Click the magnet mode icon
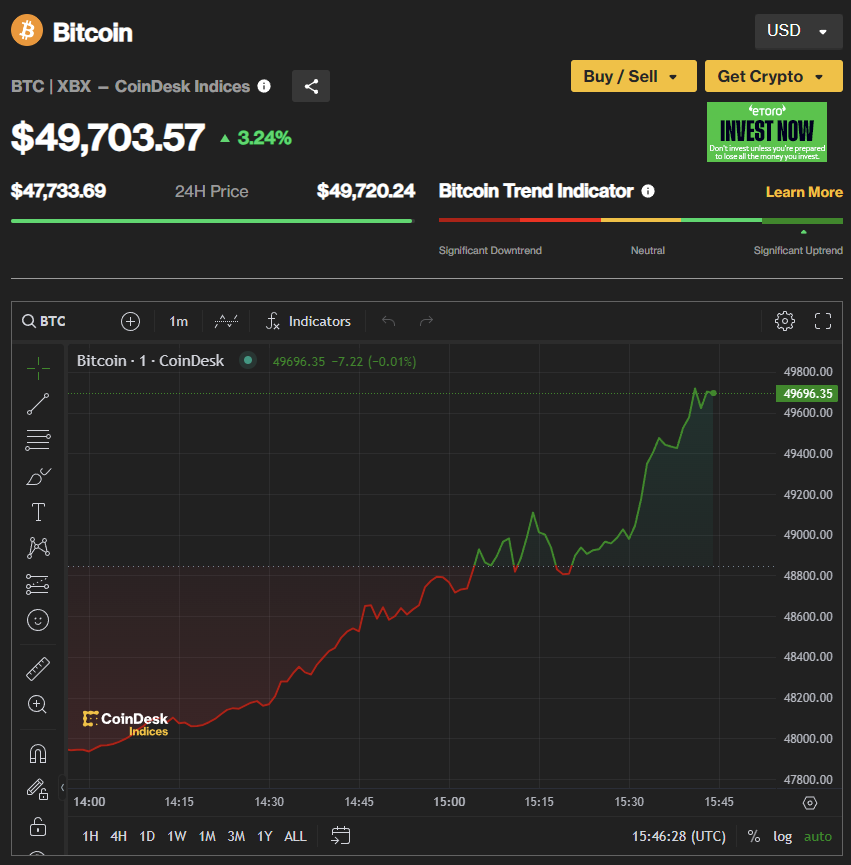 pyautogui.click(x=38, y=753)
